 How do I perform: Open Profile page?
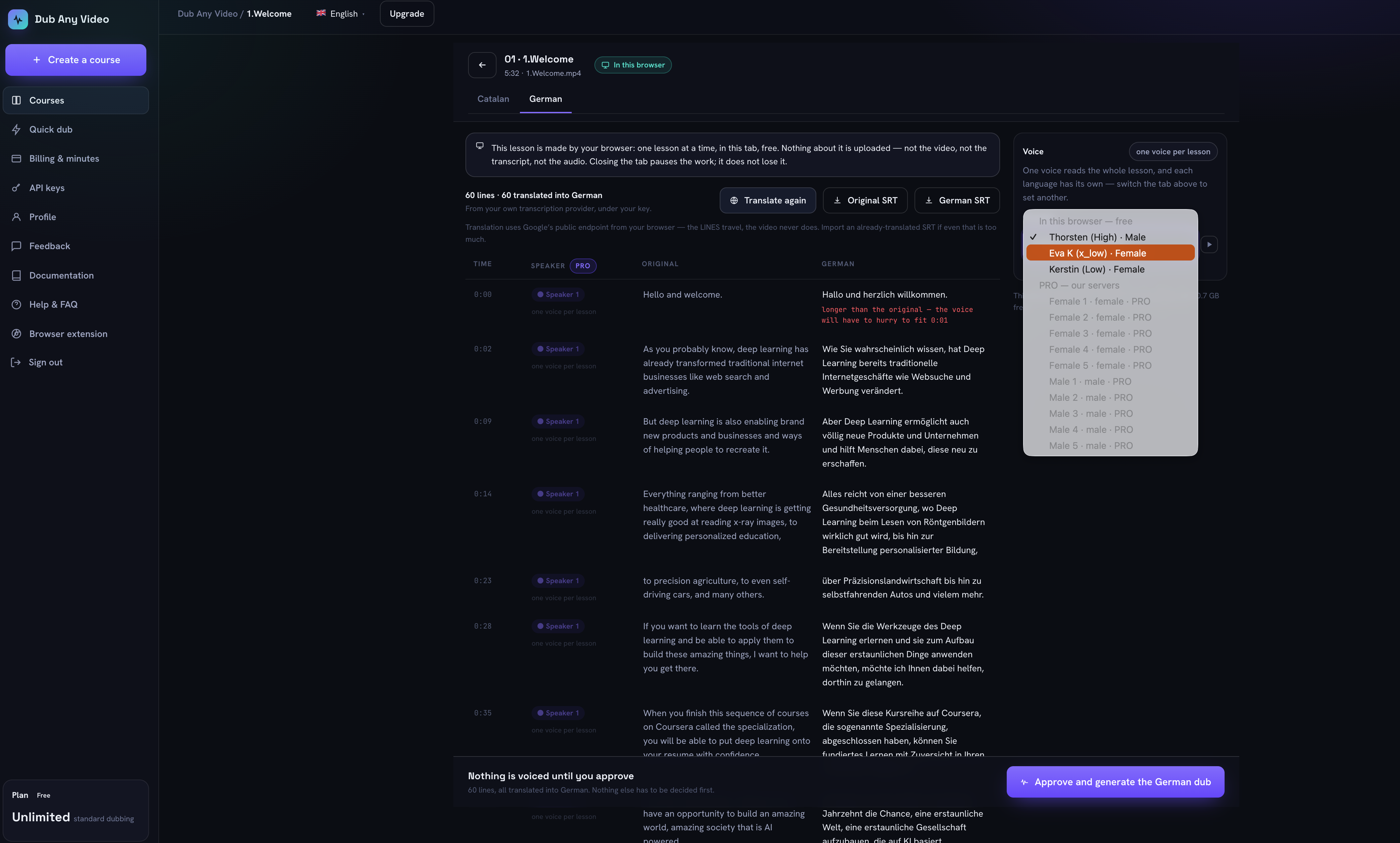[x=76, y=217]
